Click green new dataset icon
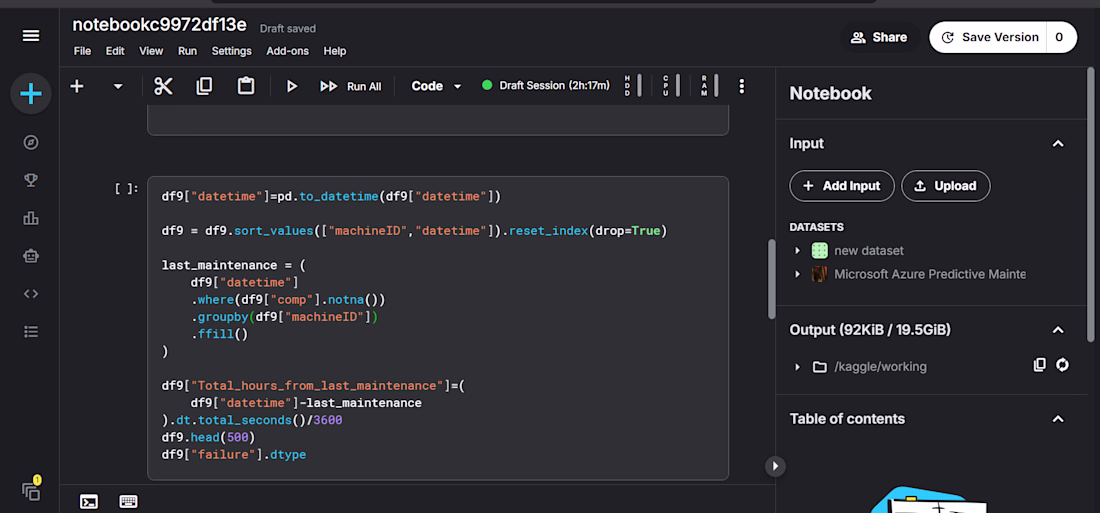 point(819,251)
